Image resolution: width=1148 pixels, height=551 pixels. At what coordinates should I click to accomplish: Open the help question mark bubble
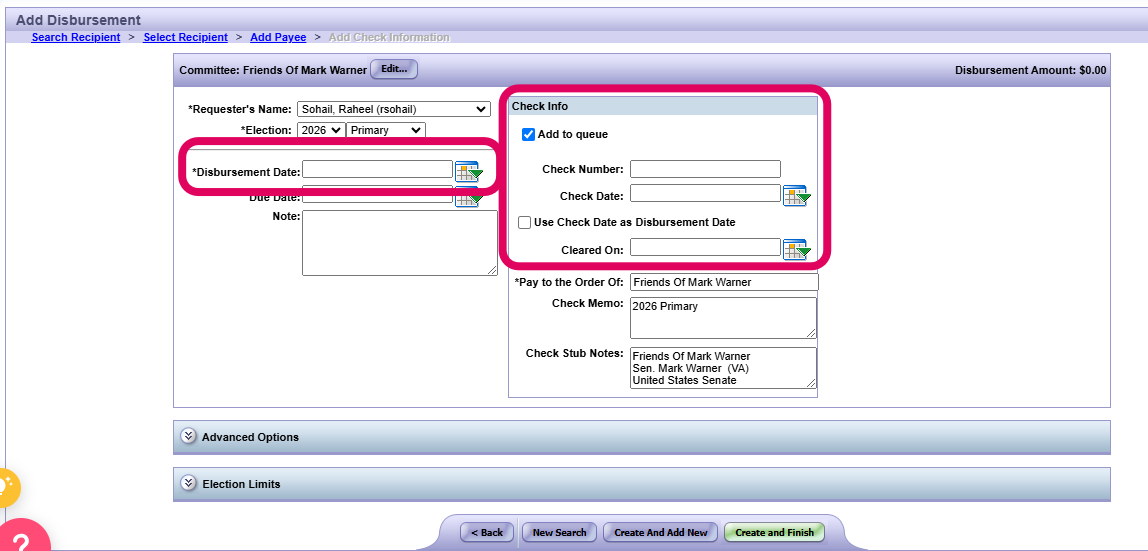point(20,538)
